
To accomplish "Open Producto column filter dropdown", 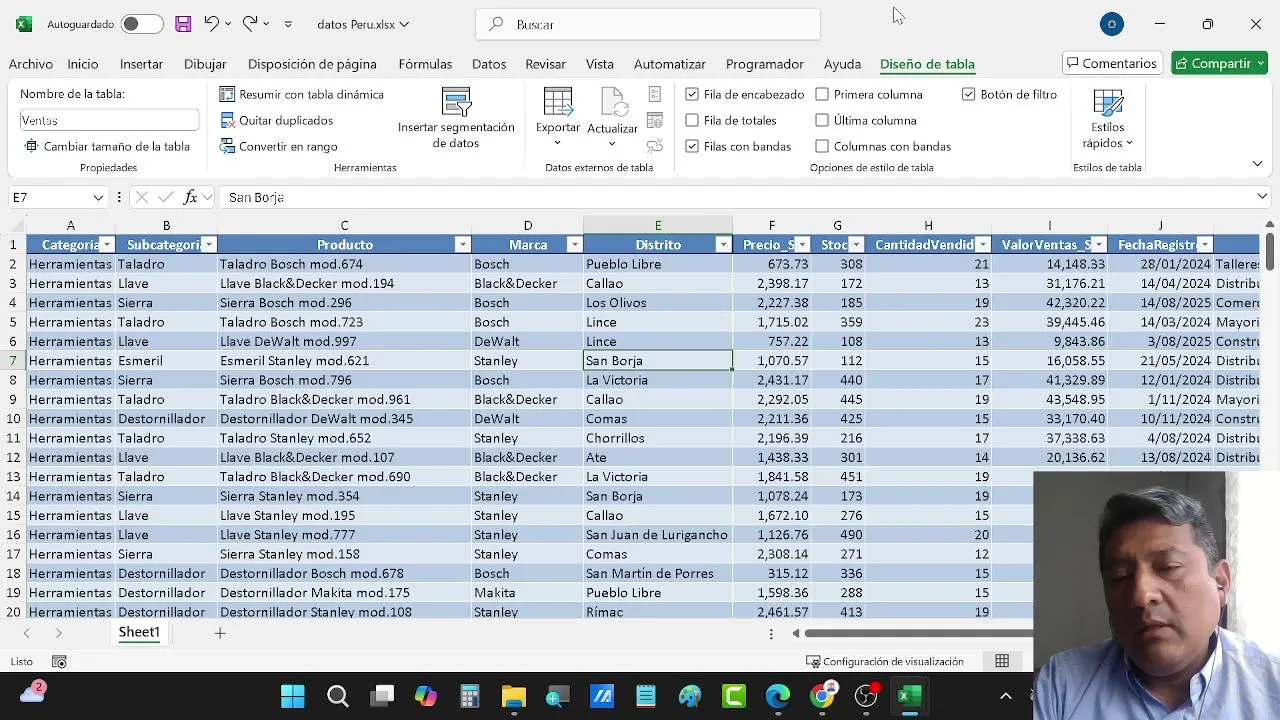I will [x=462, y=245].
